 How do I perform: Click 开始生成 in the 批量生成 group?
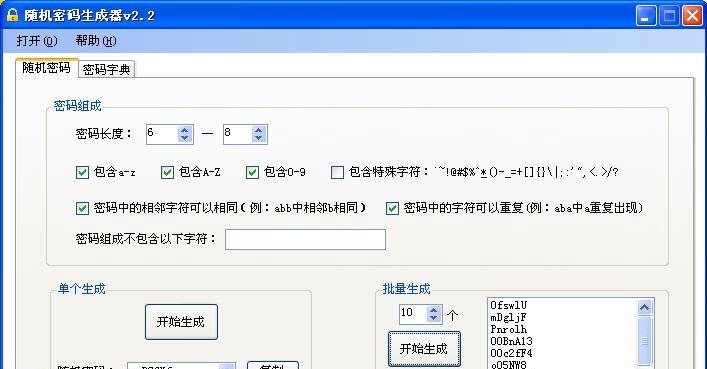424,349
